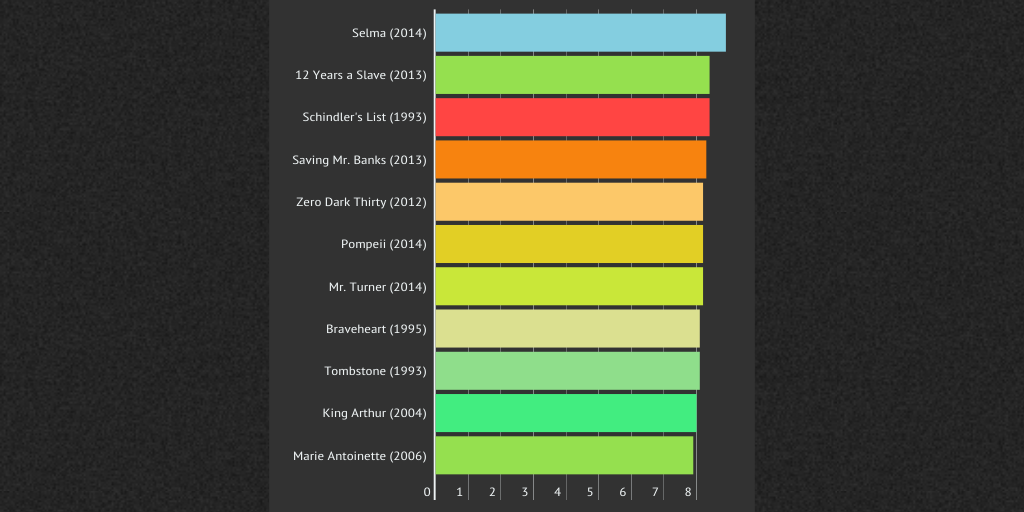Click the "Braveheart (1995)" axis label
This screenshot has height=512, width=1024.
(x=376, y=329)
